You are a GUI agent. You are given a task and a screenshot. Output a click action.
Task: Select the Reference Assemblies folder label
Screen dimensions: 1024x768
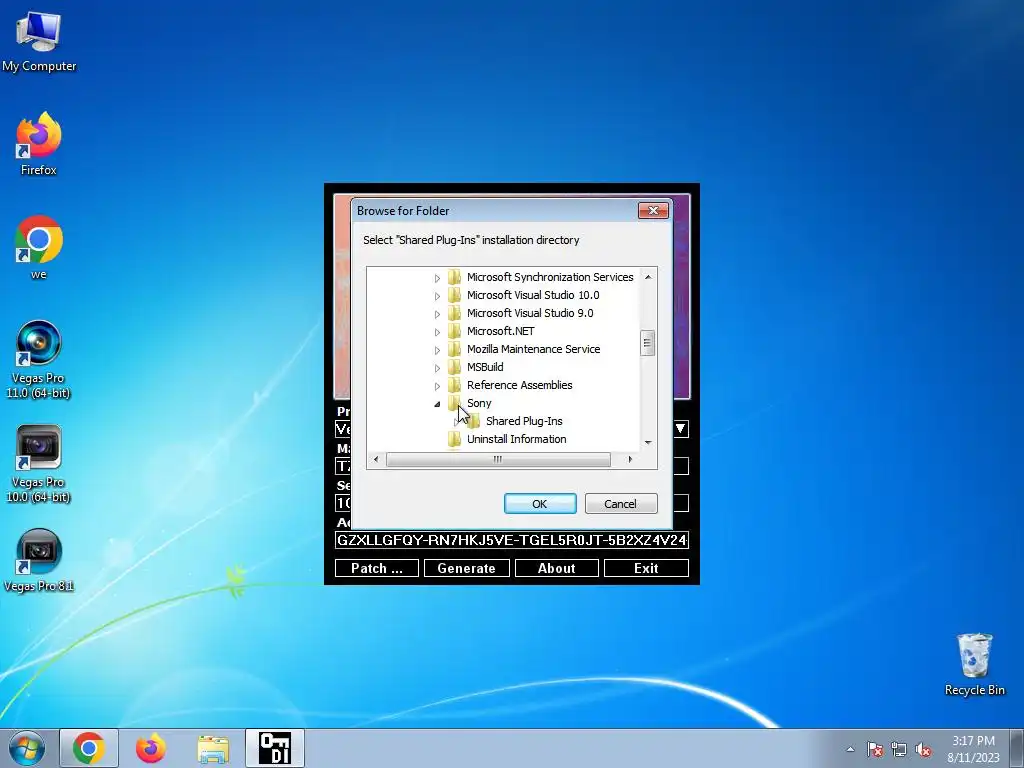pos(519,385)
